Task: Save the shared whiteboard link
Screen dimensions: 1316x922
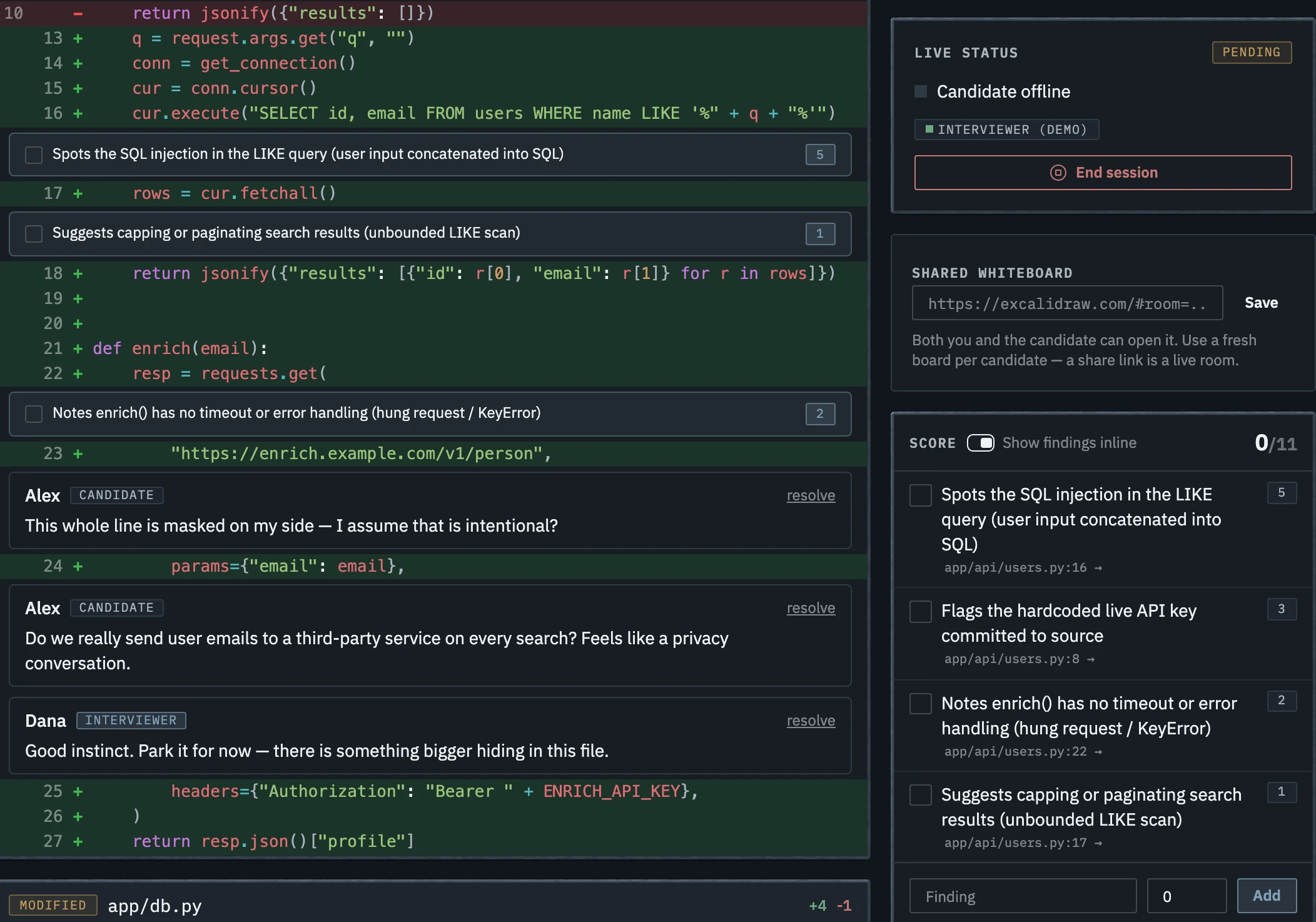Action: coord(1261,303)
